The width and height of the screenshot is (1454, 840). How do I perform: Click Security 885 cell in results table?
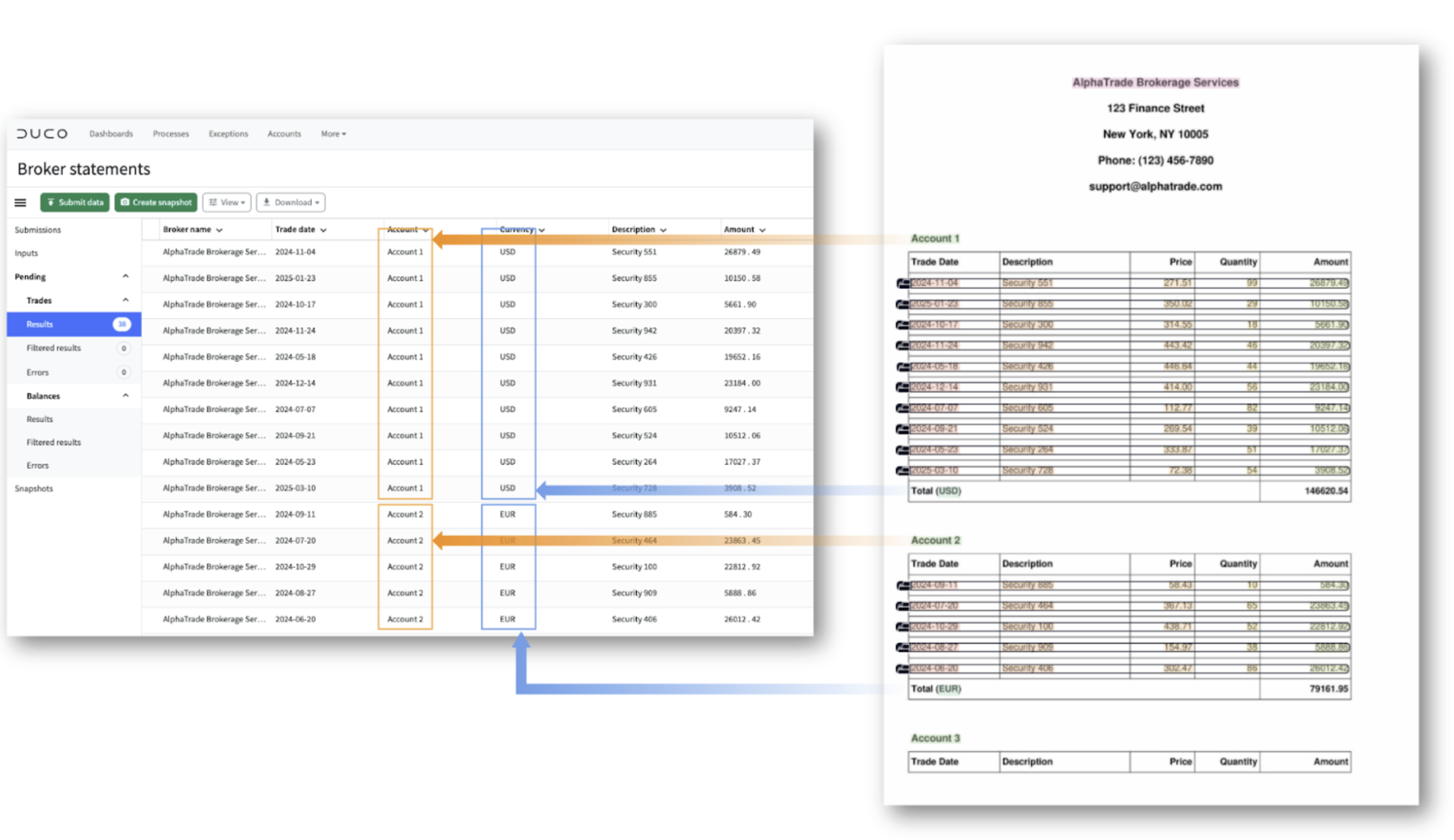coord(634,515)
